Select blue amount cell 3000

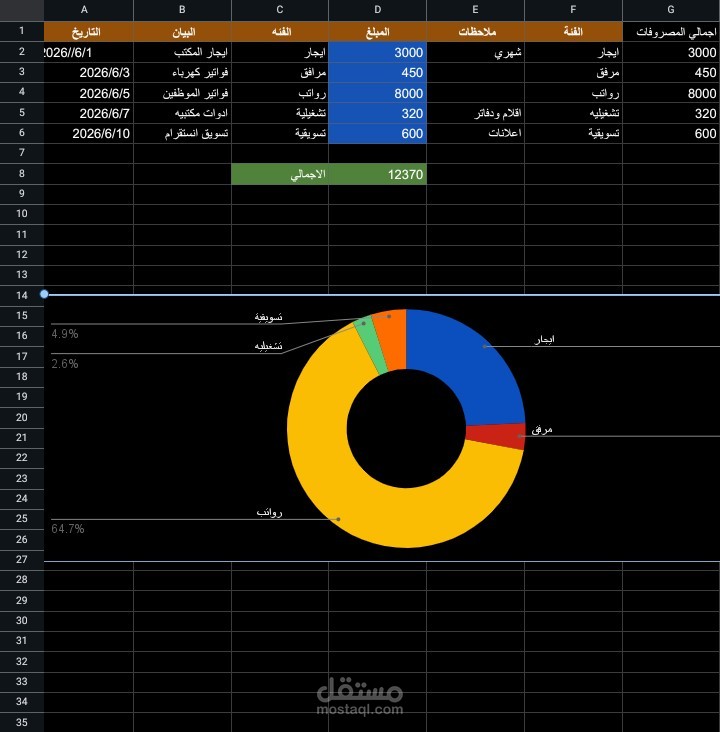[x=377, y=52]
